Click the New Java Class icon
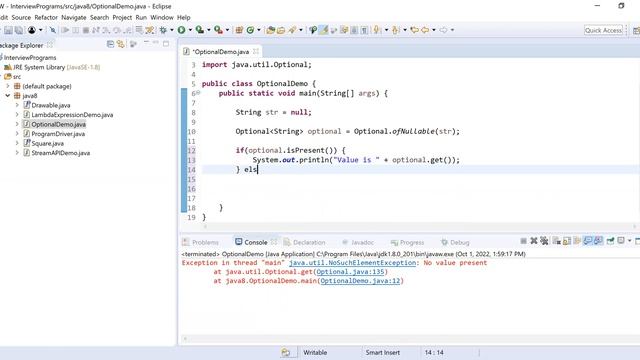 (x=250, y=30)
